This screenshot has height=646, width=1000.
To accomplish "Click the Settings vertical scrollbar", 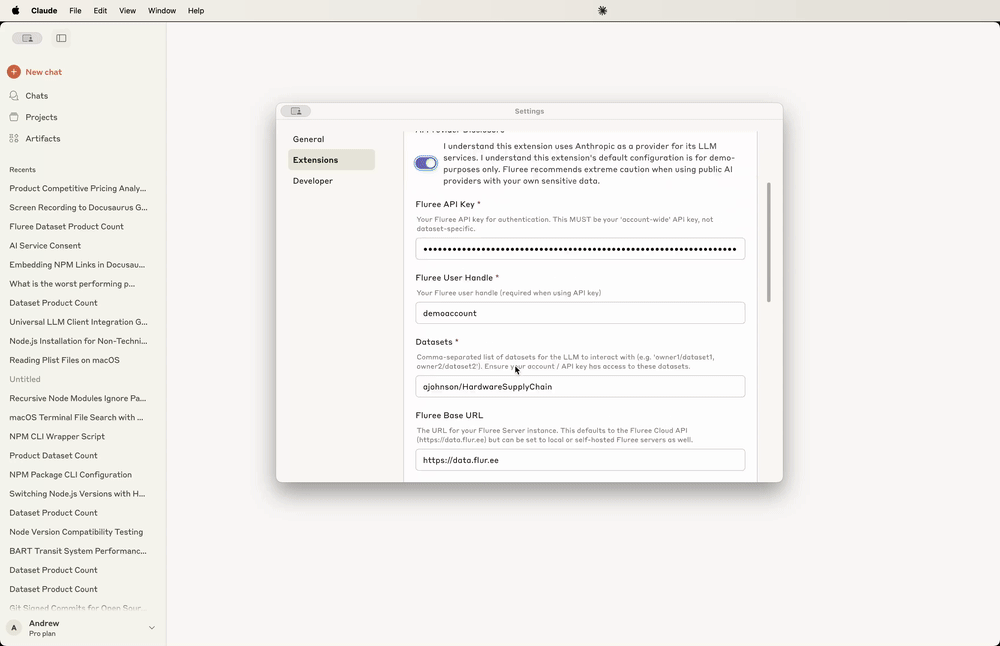I will (768, 242).
